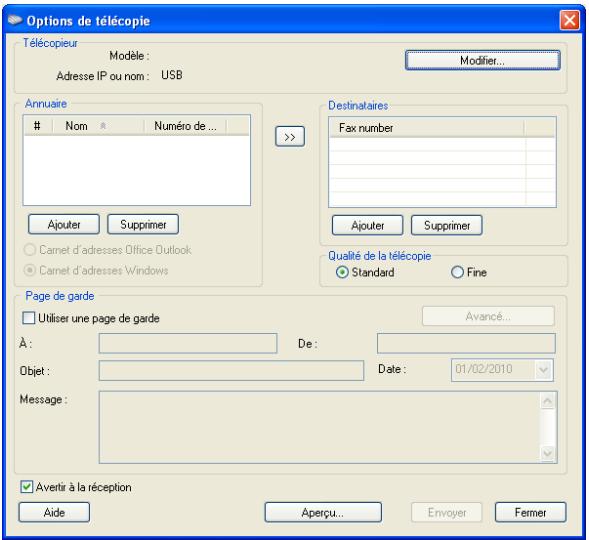Click the À : recipient text field

coord(188,343)
